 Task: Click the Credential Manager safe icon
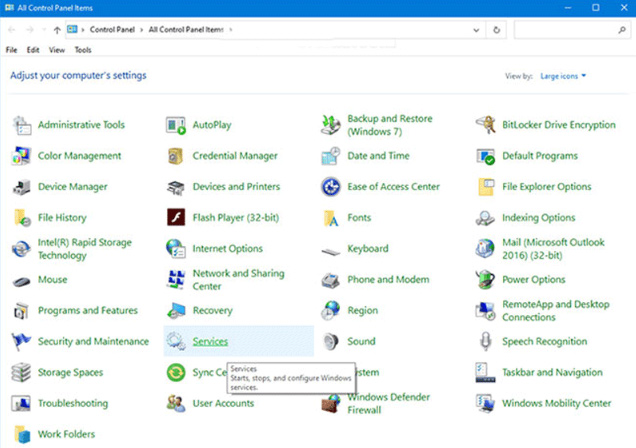176,156
